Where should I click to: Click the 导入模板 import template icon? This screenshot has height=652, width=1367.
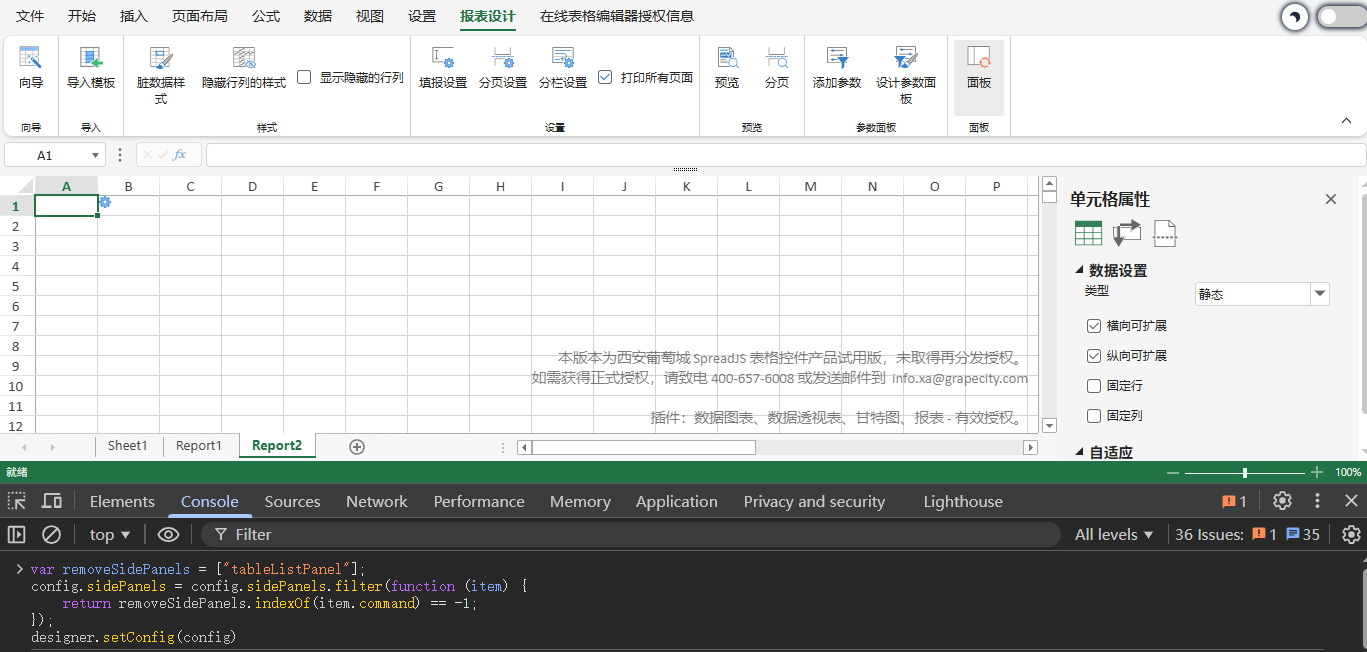91,58
